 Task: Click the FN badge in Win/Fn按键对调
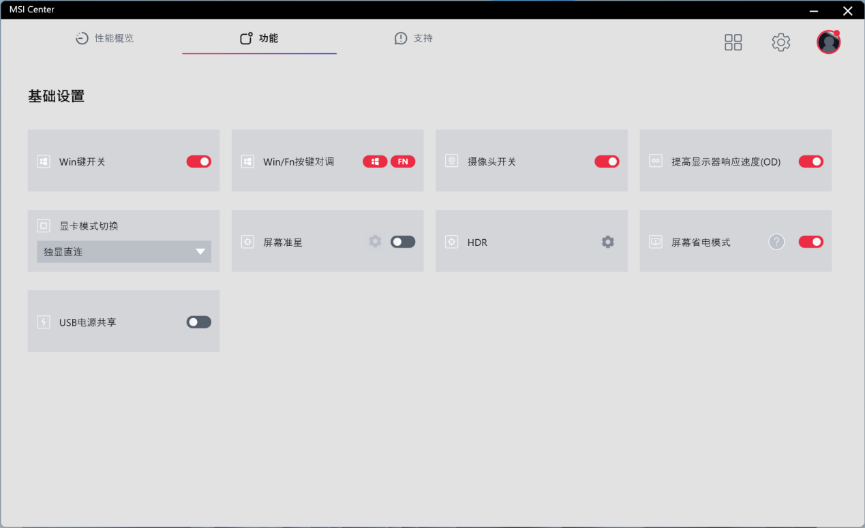403,161
